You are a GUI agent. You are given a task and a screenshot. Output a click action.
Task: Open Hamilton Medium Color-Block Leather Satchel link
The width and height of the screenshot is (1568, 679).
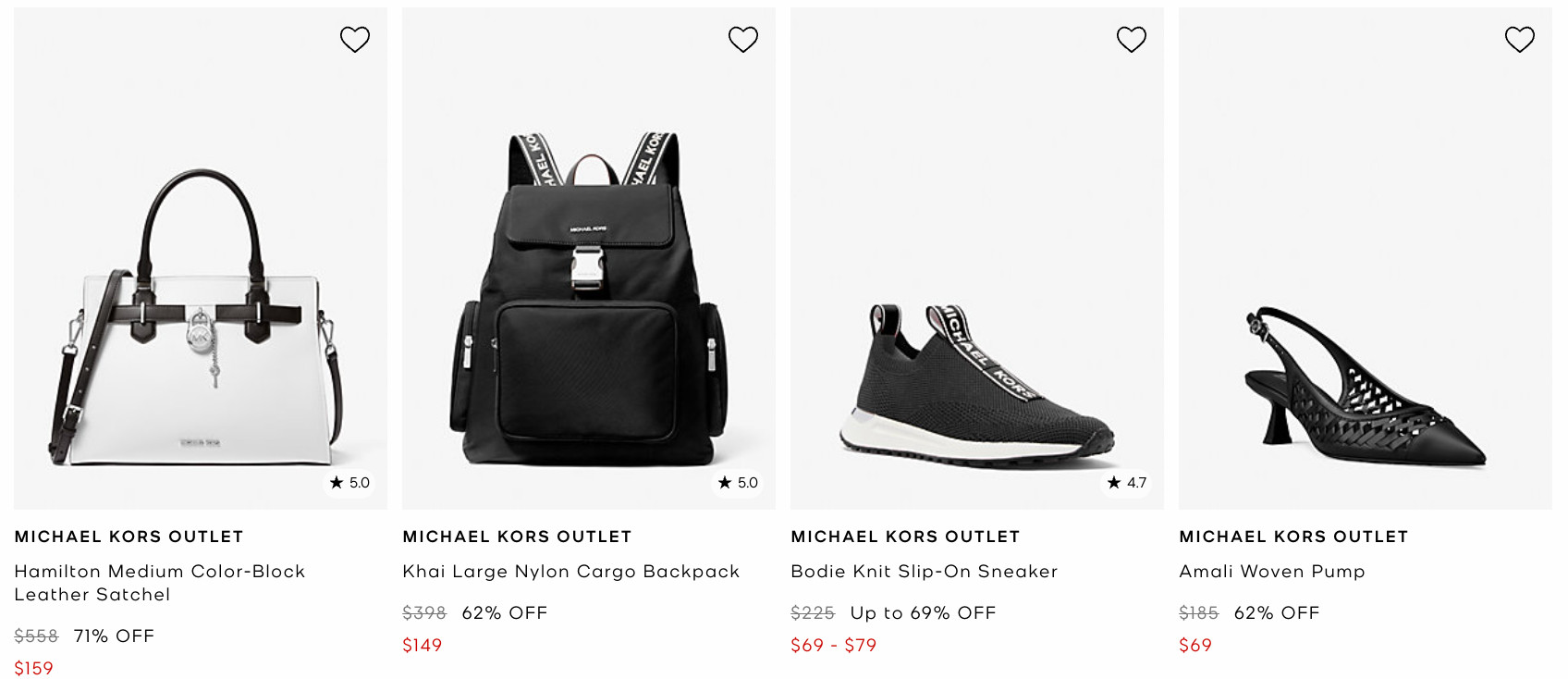(159, 583)
